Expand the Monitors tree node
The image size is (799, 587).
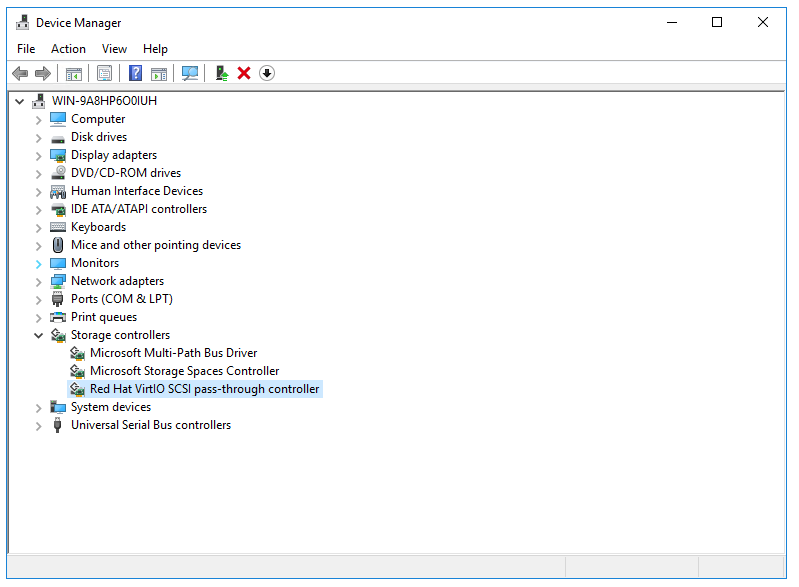(x=39, y=264)
